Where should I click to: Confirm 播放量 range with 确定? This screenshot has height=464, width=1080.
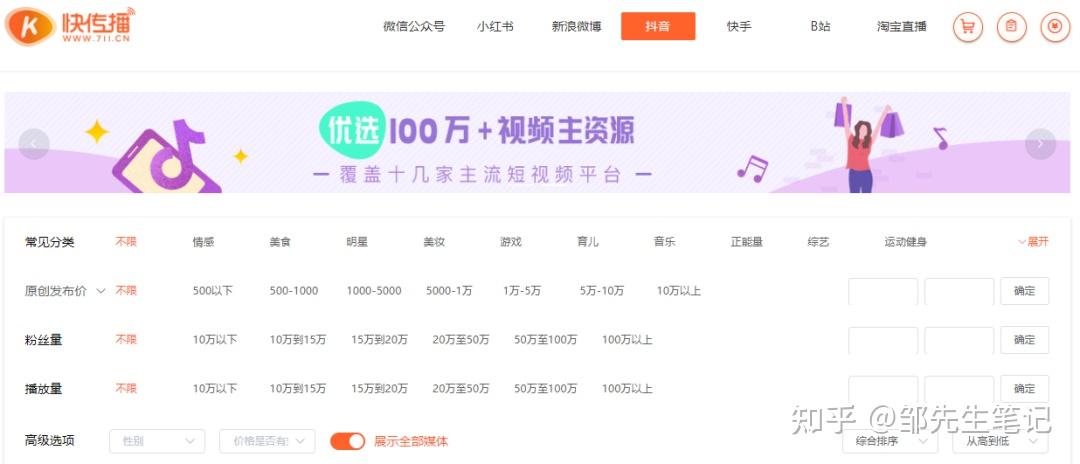(1025, 389)
